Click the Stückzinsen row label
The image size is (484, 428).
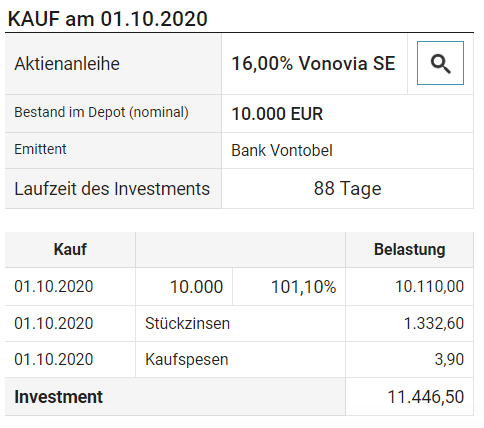(187, 323)
